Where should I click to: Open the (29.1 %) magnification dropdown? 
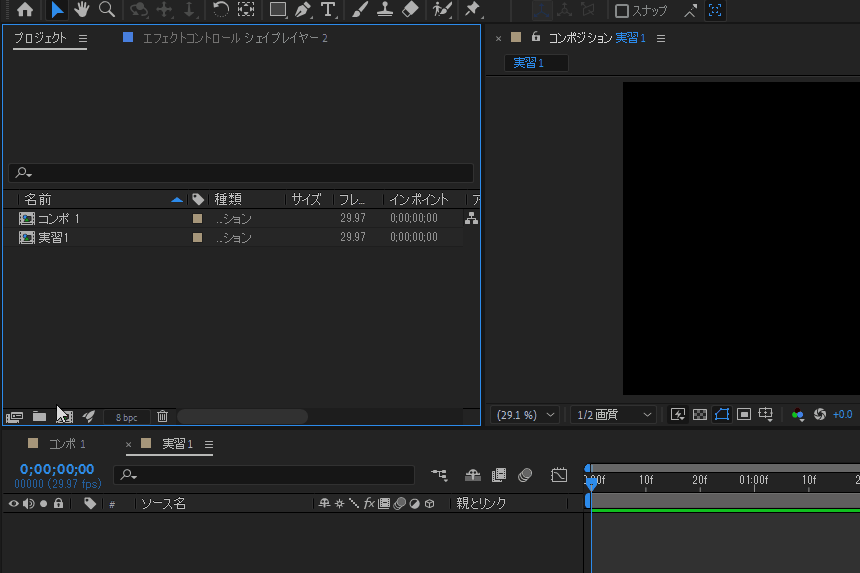pos(525,415)
